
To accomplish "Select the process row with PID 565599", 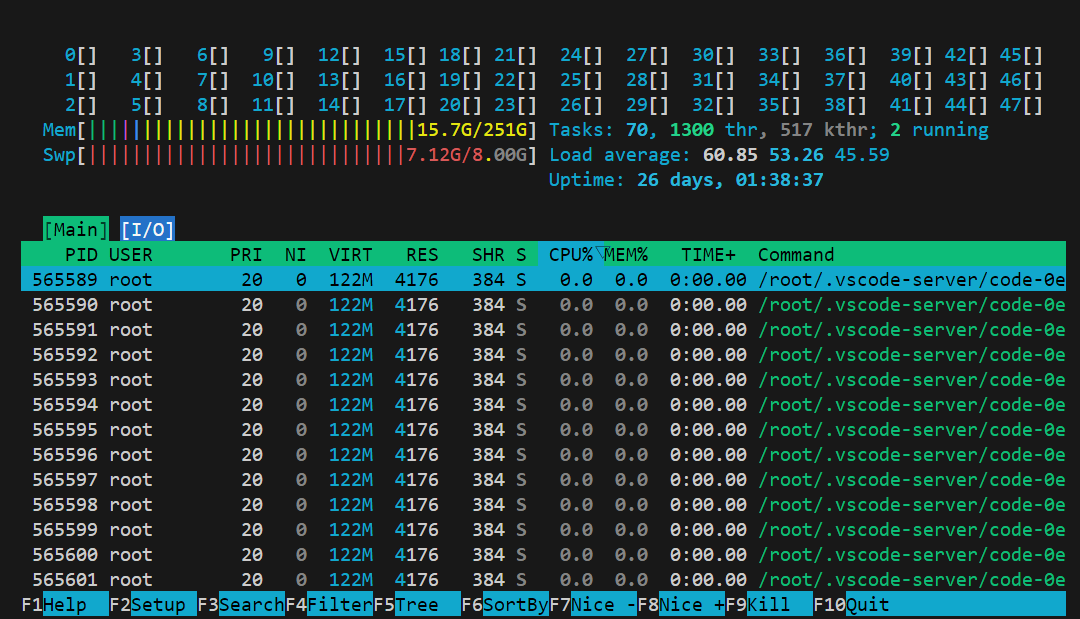I will point(543,529).
